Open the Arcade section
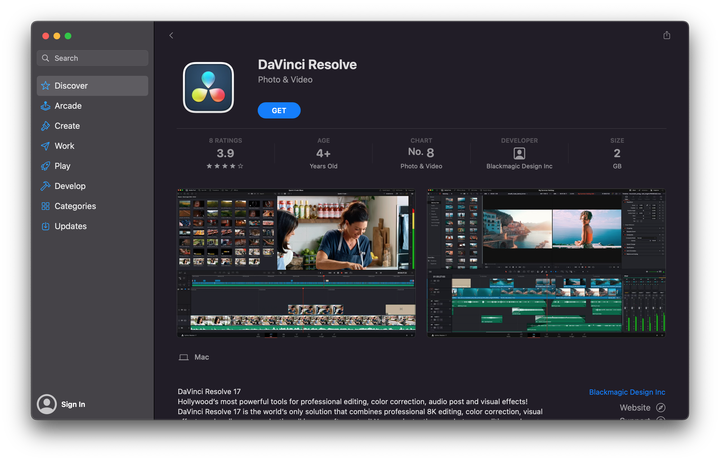720x461 pixels. coord(92,106)
